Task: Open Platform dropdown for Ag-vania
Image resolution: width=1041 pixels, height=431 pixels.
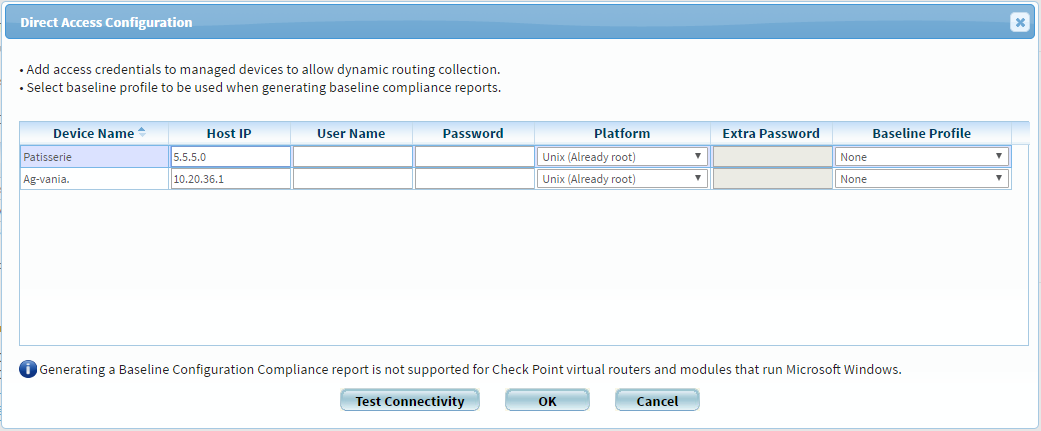Action: tap(622, 179)
